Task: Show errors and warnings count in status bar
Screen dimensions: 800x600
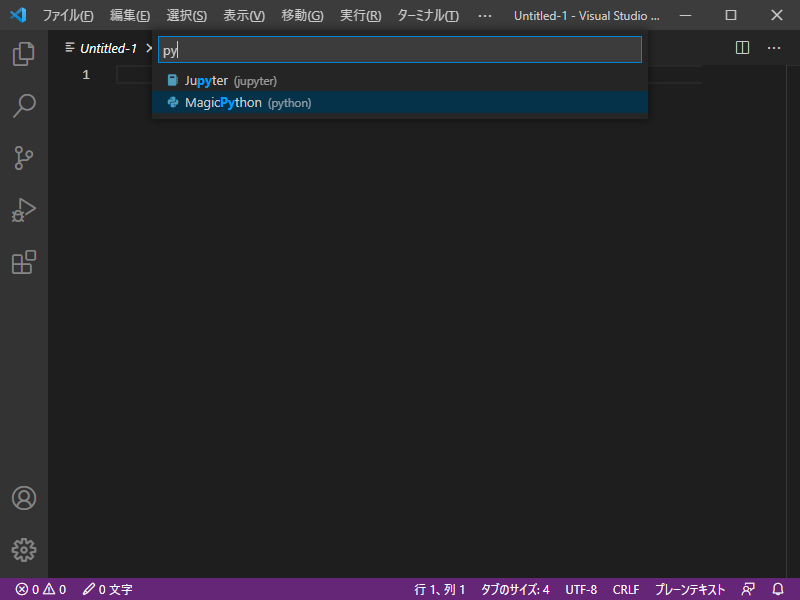Action: (x=41, y=589)
